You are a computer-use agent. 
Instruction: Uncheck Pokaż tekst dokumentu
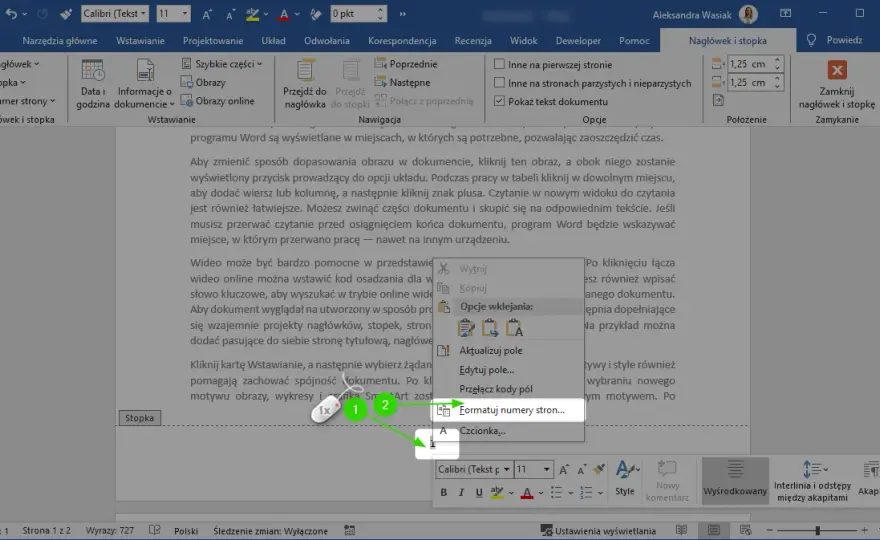[499, 101]
